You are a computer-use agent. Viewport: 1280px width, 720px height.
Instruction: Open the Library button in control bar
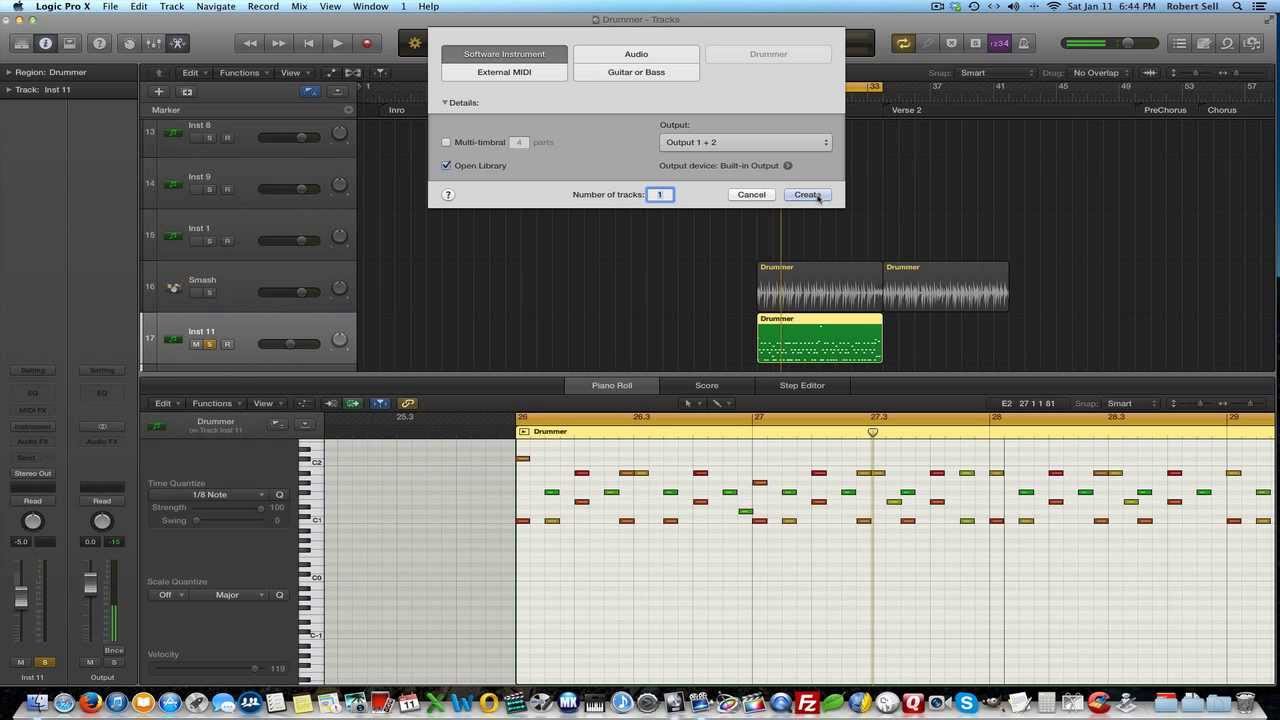(x=20, y=43)
